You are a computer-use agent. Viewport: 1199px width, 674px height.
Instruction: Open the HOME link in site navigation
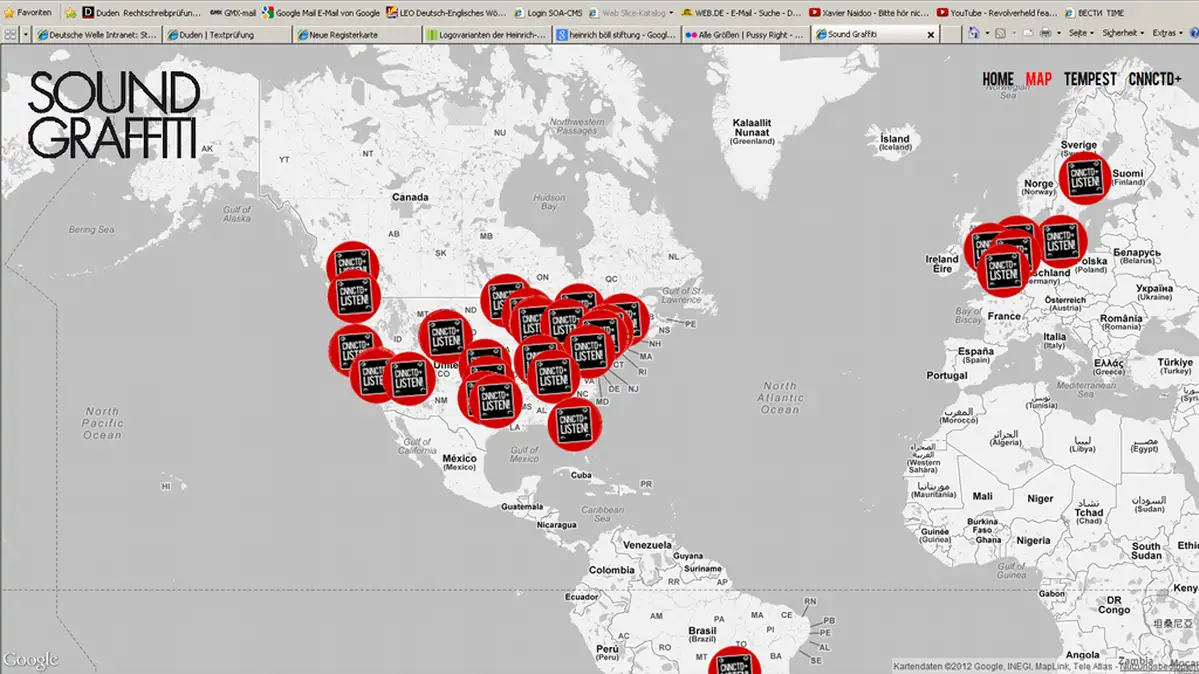click(997, 79)
